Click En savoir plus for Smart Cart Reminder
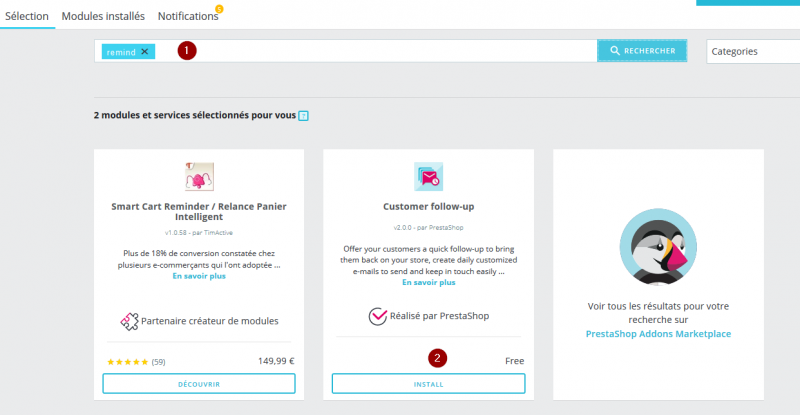Viewport: 800px width, 415px height. pyautogui.click(x=199, y=276)
